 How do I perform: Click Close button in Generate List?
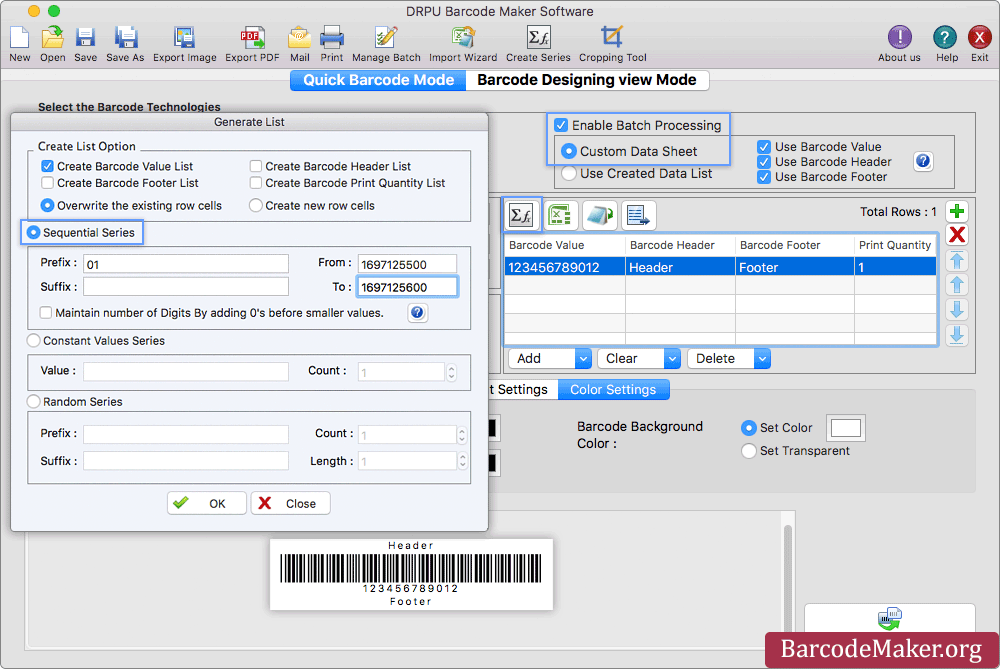[x=290, y=503]
